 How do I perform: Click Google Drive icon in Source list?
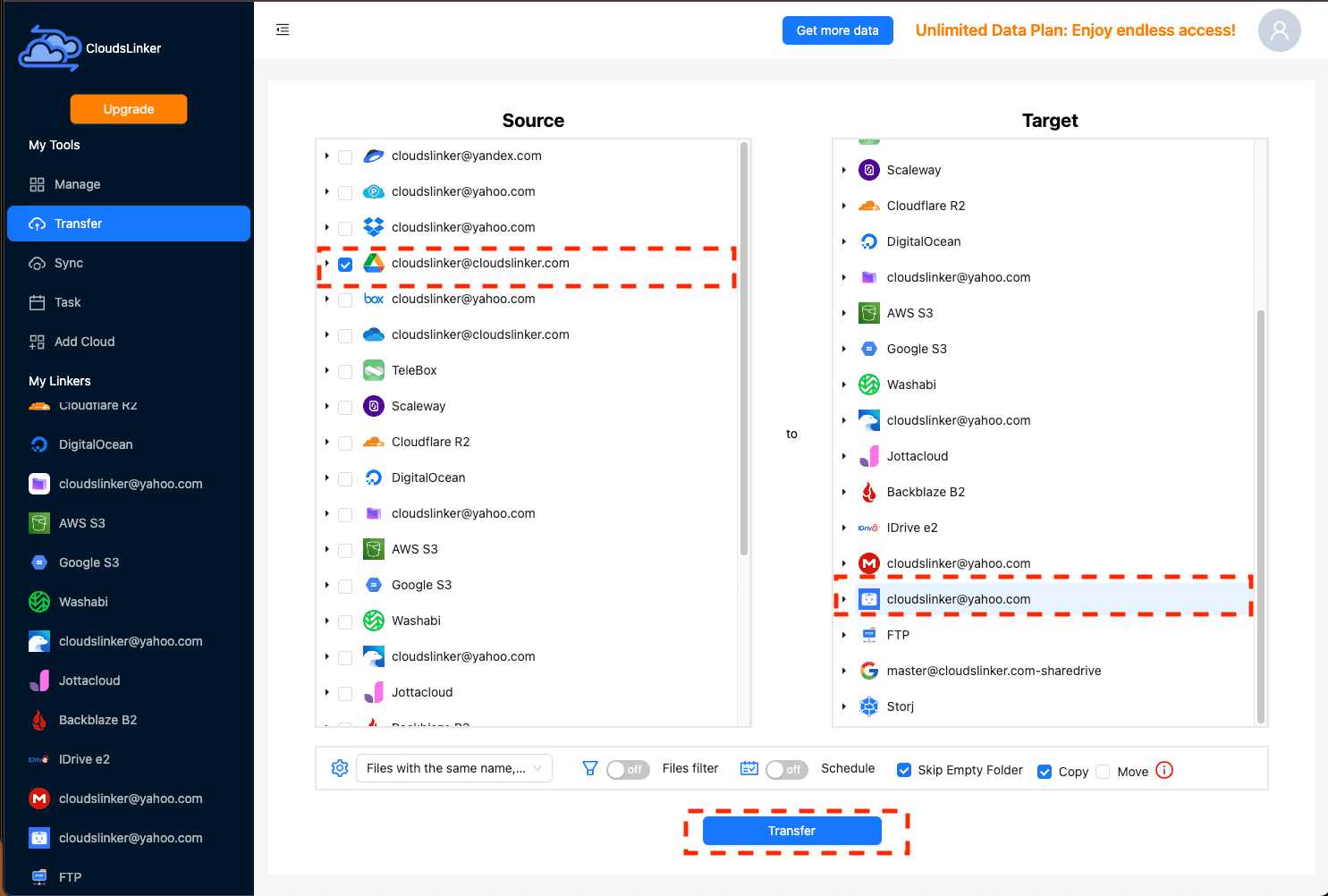pyautogui.click(x=374, y=263)
